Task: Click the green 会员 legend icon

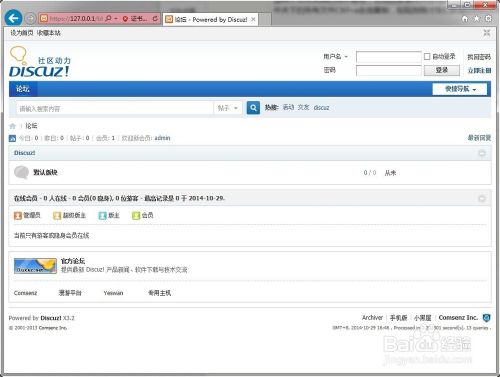Action: coord(136,216)
